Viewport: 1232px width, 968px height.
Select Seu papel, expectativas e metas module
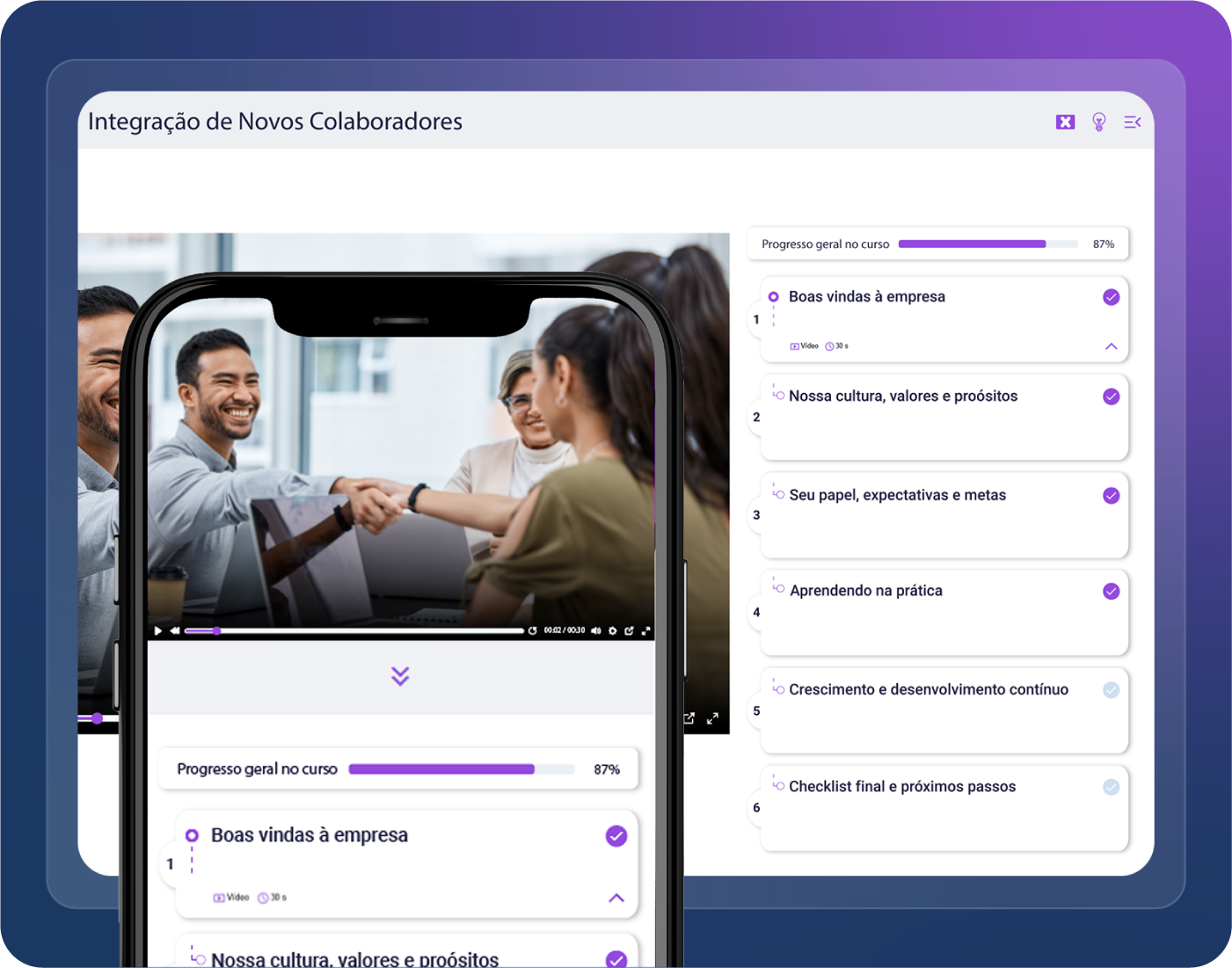pyautogui.click(x=897, y=495)
